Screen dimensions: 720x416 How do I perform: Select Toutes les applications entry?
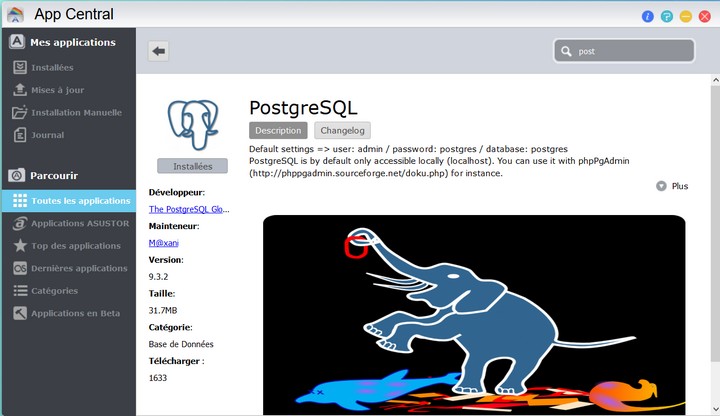point(69,201)
